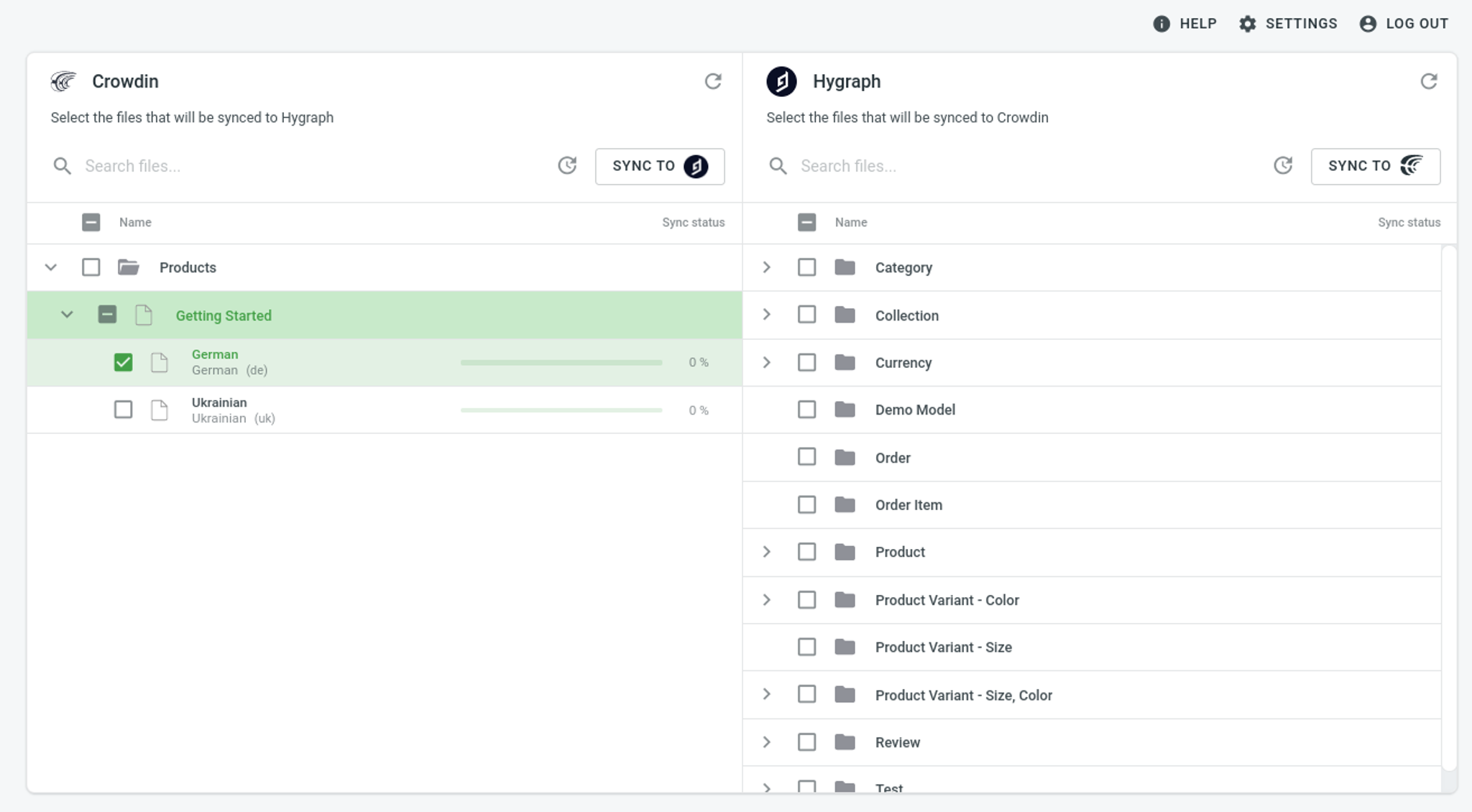The image size is (1472, 812).
Task: Toggle Hygraph select-all header checkbox
Action: [806, 222]
